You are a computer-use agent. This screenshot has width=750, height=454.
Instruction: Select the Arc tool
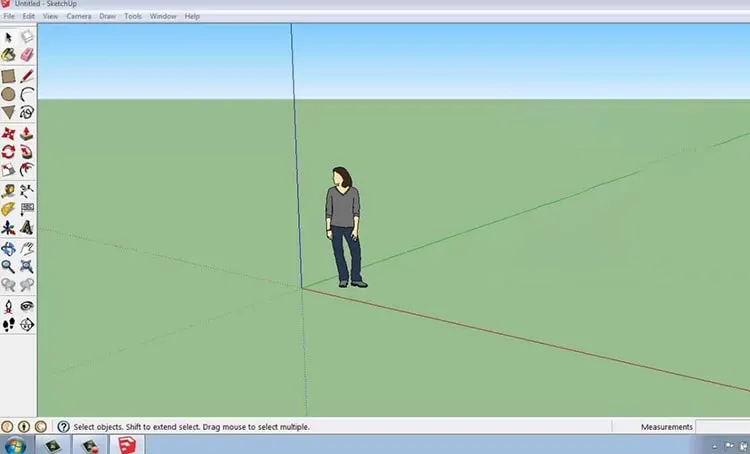point(27,94)
